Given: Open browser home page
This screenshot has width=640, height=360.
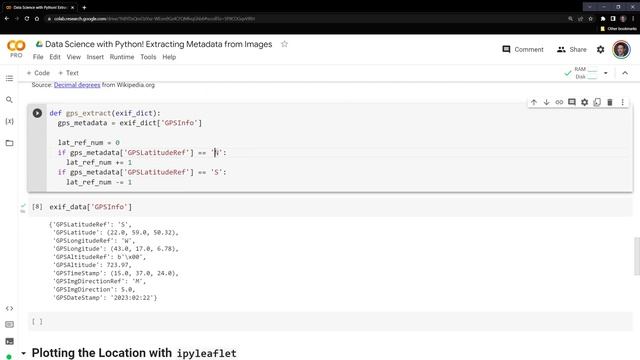Looking at the screenshot, I should (x=37, y=18).
